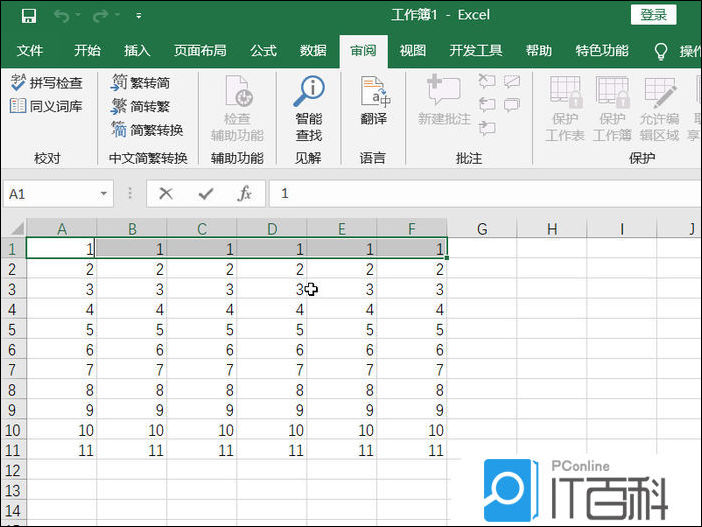Switch to the 插入 tab
This screenshot has height=527, width=702.
point(137,51)
